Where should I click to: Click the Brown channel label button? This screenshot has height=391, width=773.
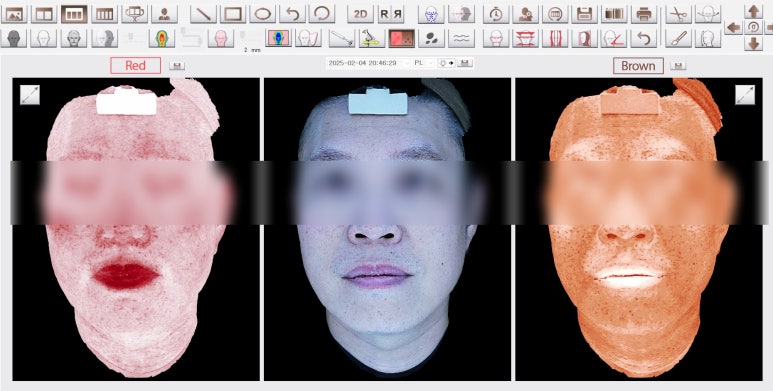click(x=638, y=66)
